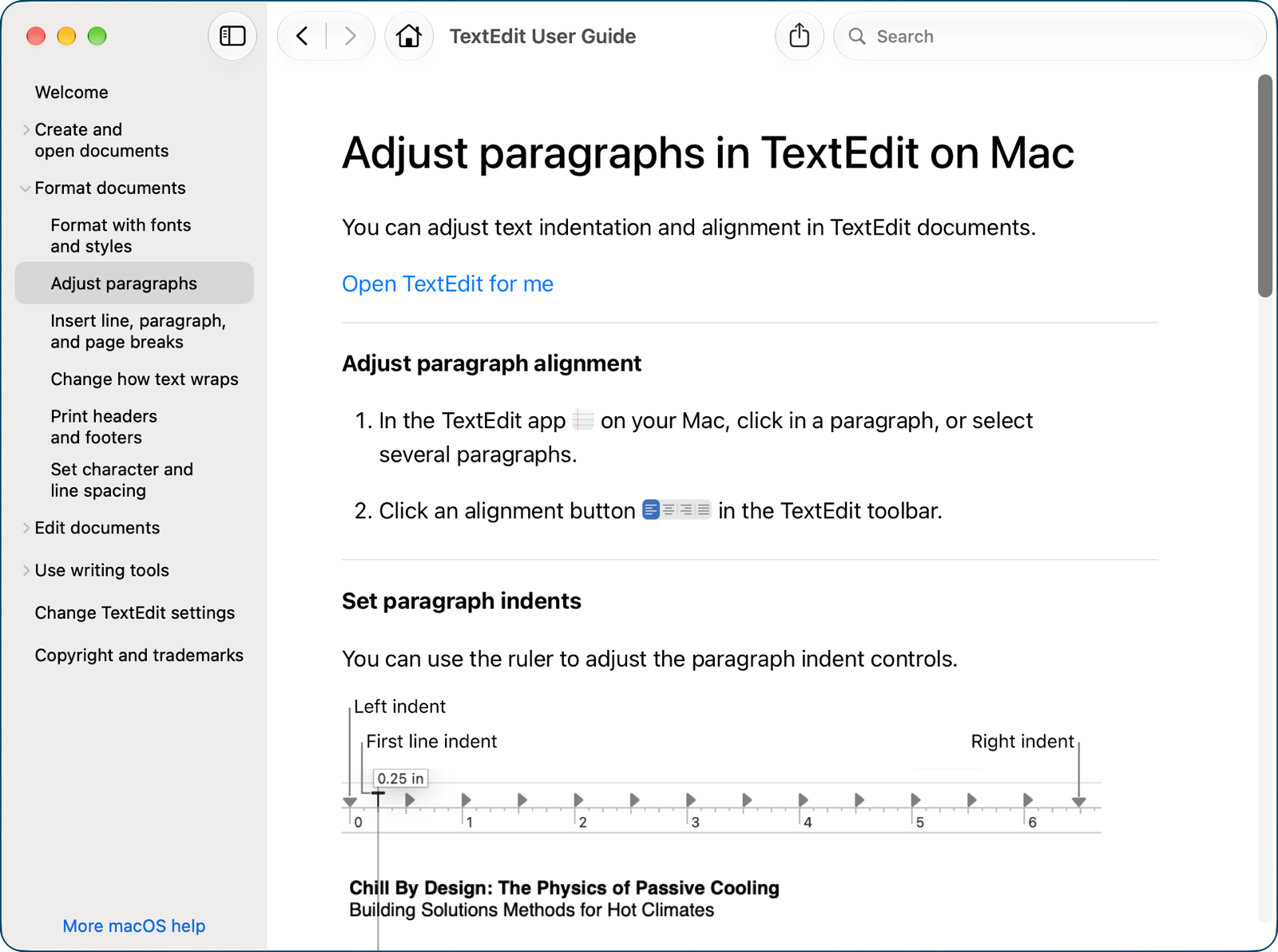Close the window with the red button

point(36,36)
